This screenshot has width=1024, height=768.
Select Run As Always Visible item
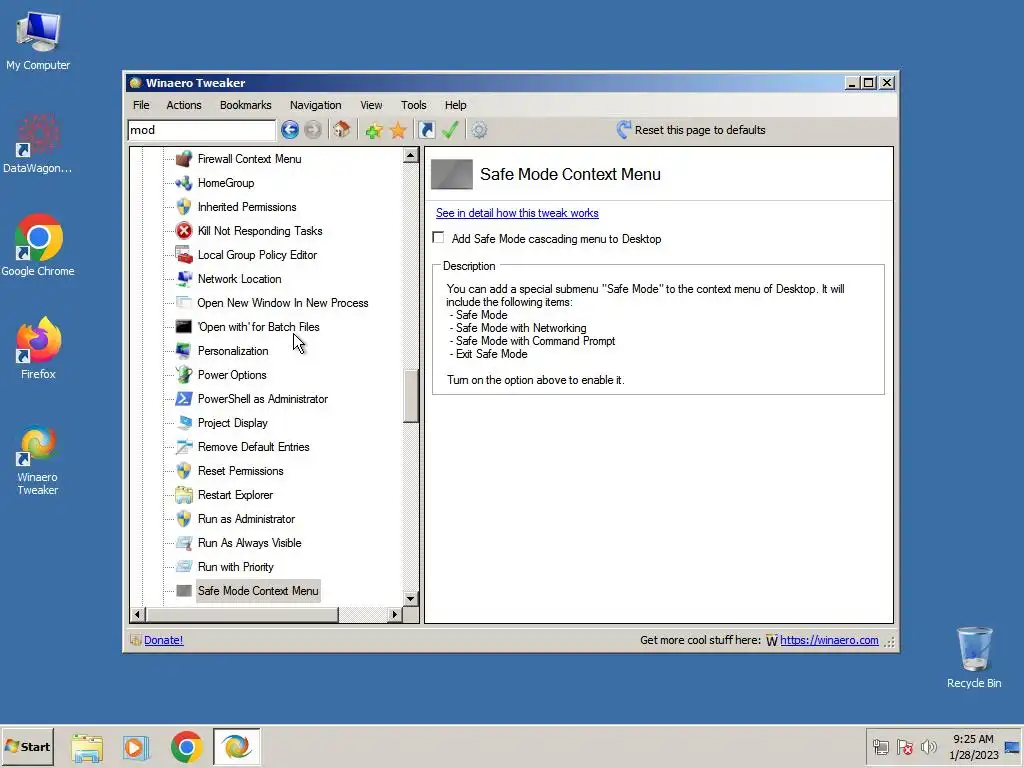(249, 543)
